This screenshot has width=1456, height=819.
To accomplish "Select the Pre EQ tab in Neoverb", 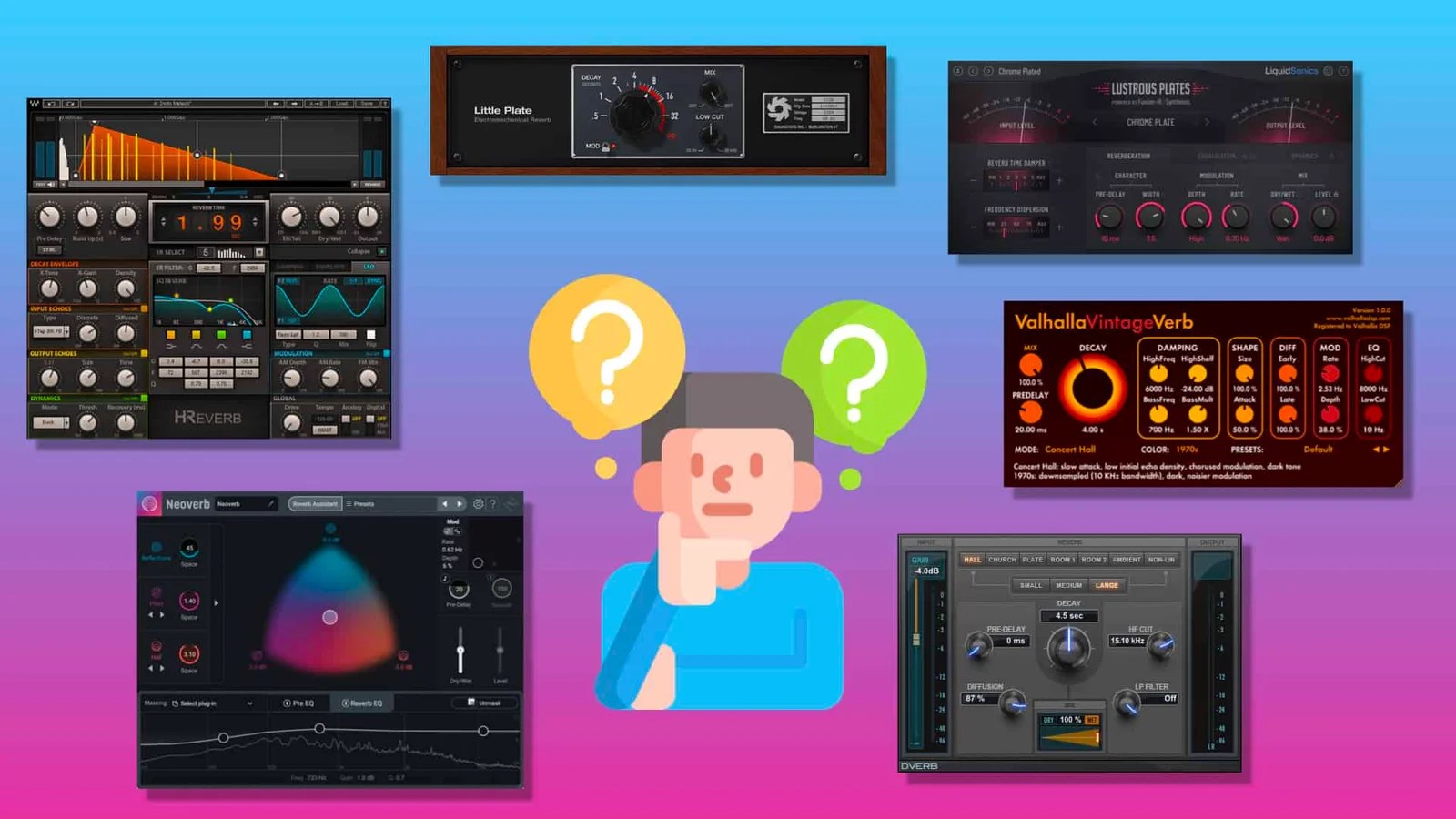I will pyautogui.click(x=300, y=704).
